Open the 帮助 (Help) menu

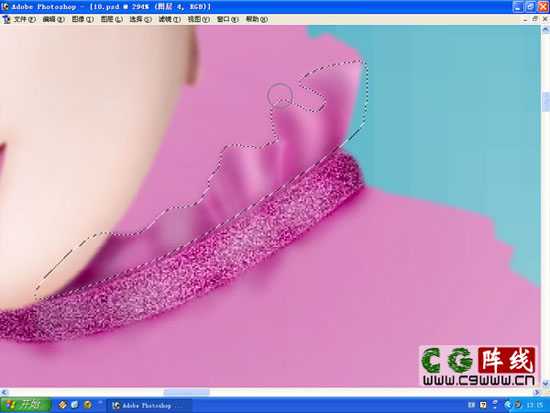coord(256,19)
